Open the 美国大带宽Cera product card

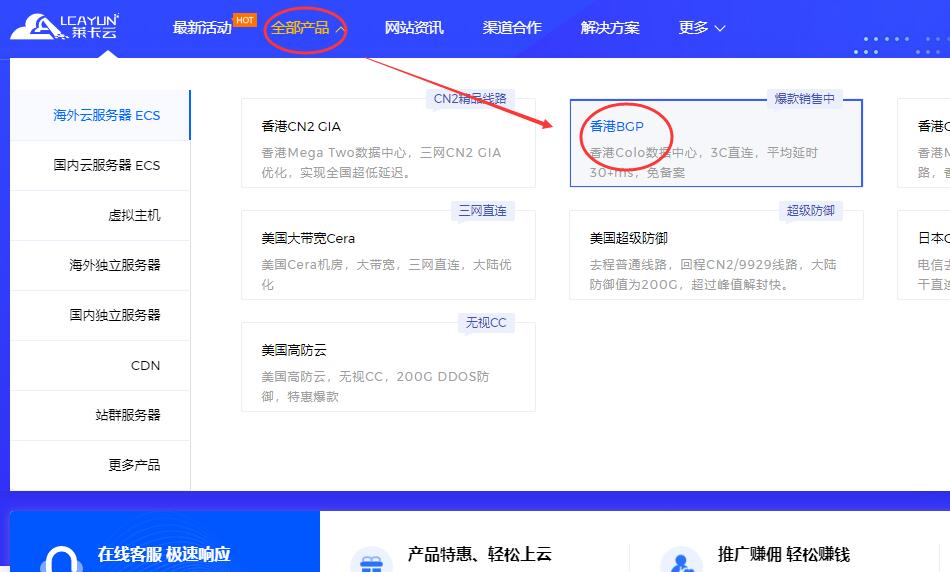(x=388, y=255)
